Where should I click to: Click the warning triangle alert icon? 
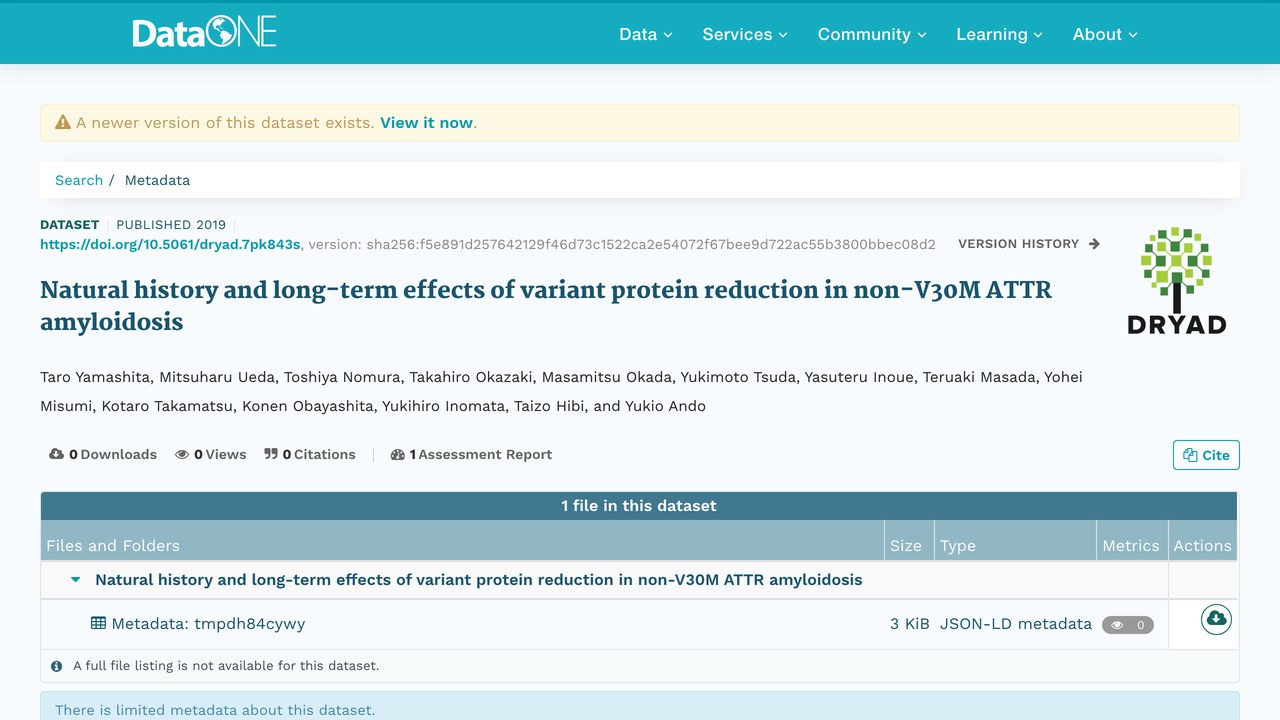[x=63, y=122]
